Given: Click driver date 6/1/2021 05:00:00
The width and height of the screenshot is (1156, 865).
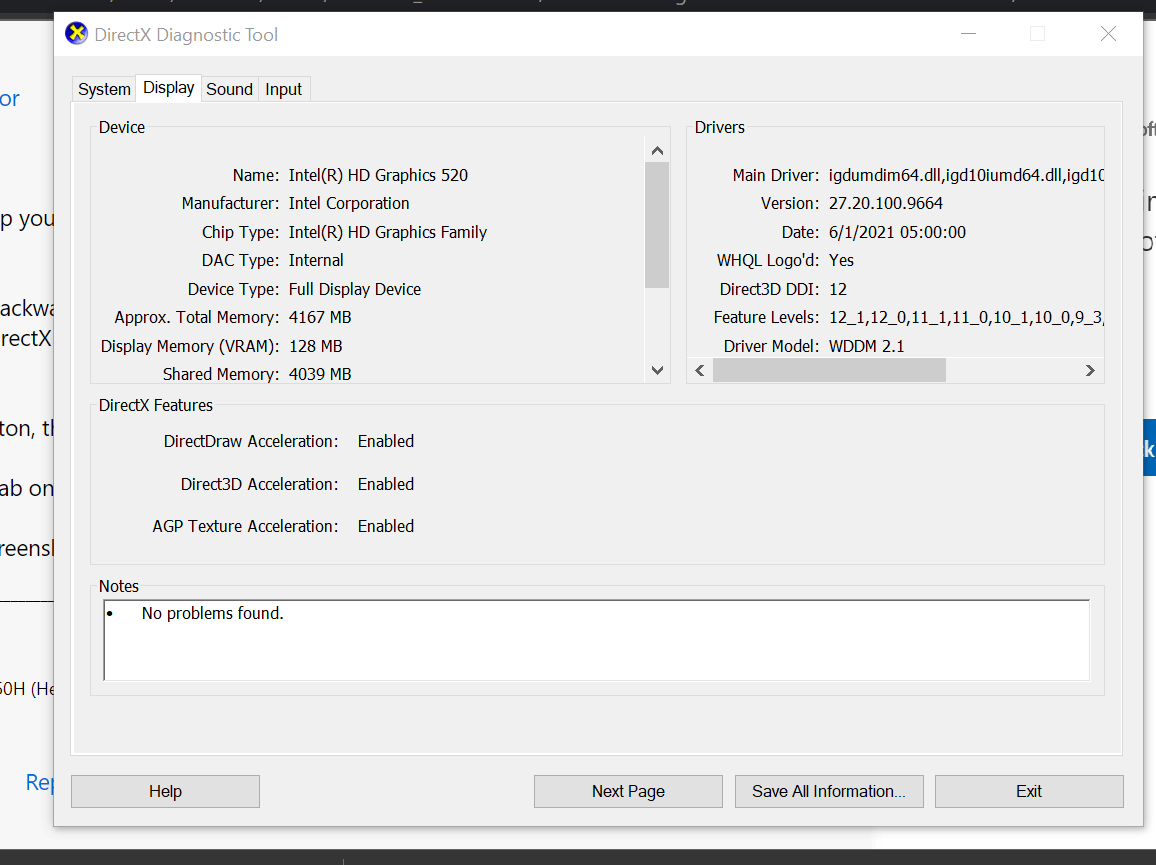Looking at the screenshot, I should tap(897, 232).
